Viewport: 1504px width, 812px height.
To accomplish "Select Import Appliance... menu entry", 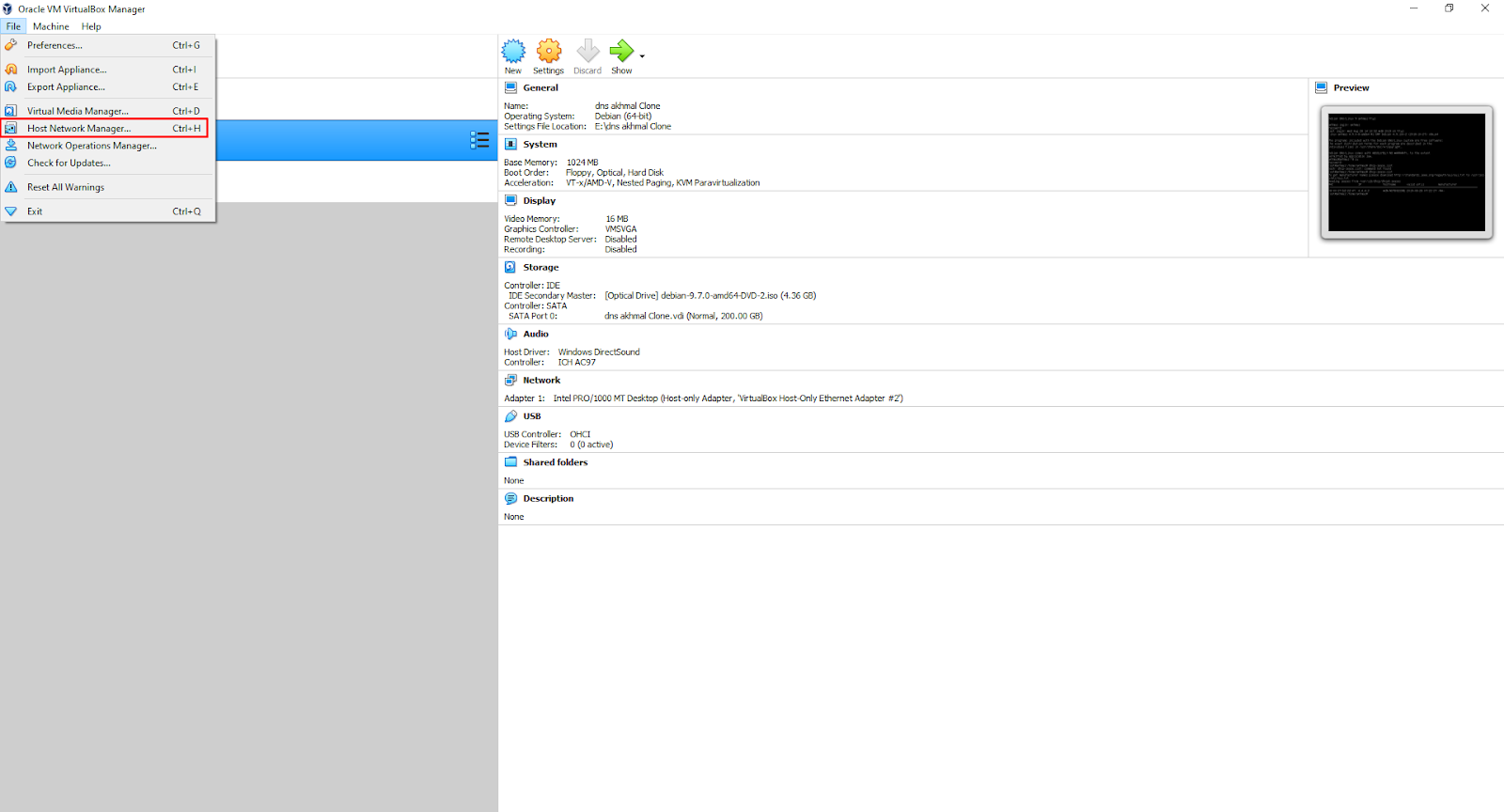I will 108,70.
